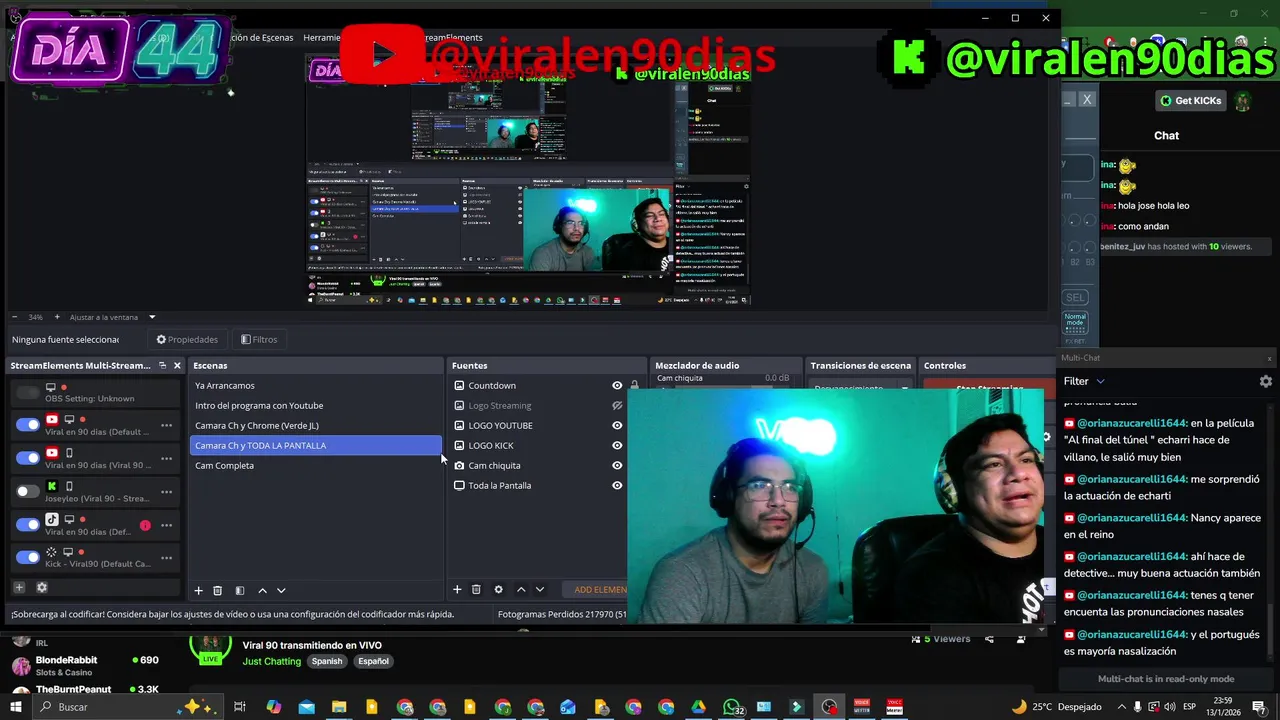
Task: Open the Windows Start menu
Action: pos(16,707)
